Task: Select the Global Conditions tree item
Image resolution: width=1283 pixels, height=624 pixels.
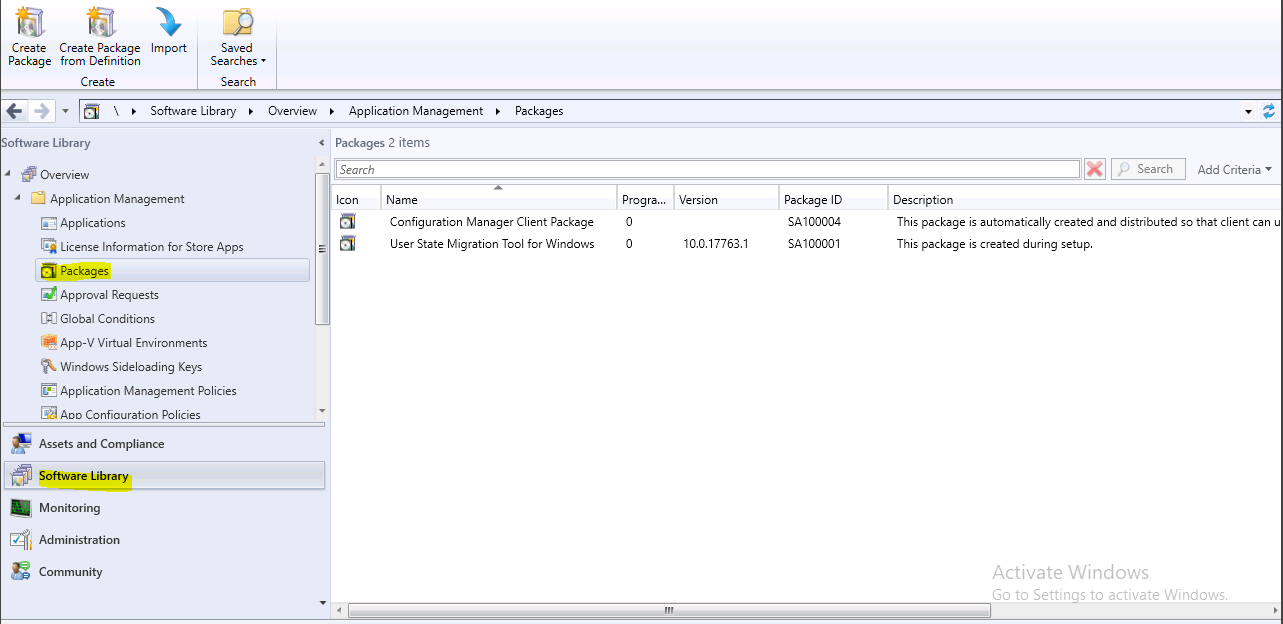Action: point(107,319)
